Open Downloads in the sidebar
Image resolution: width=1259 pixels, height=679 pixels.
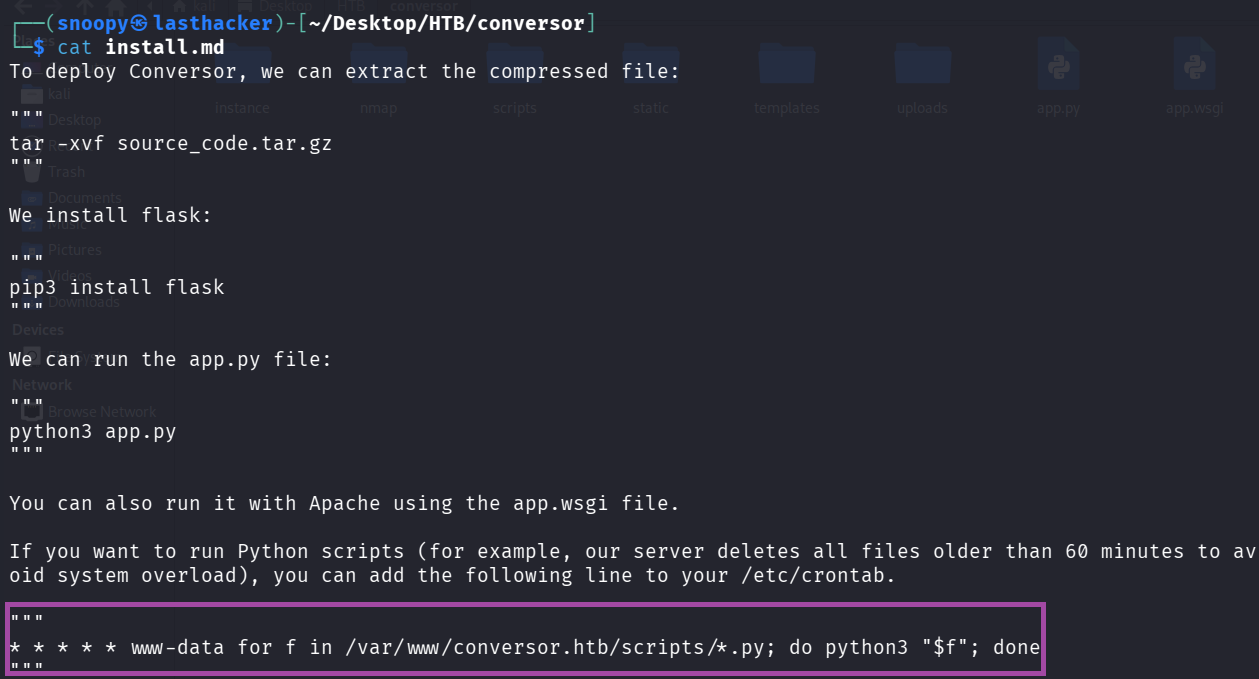click(83, 302)
